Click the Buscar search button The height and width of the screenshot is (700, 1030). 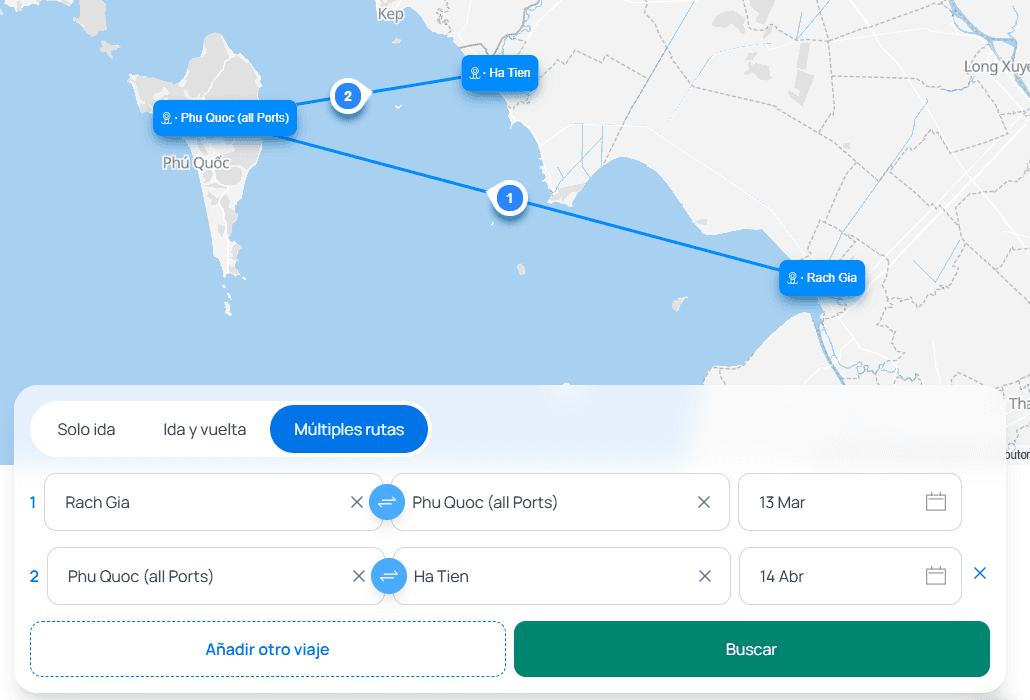(751, 650)
